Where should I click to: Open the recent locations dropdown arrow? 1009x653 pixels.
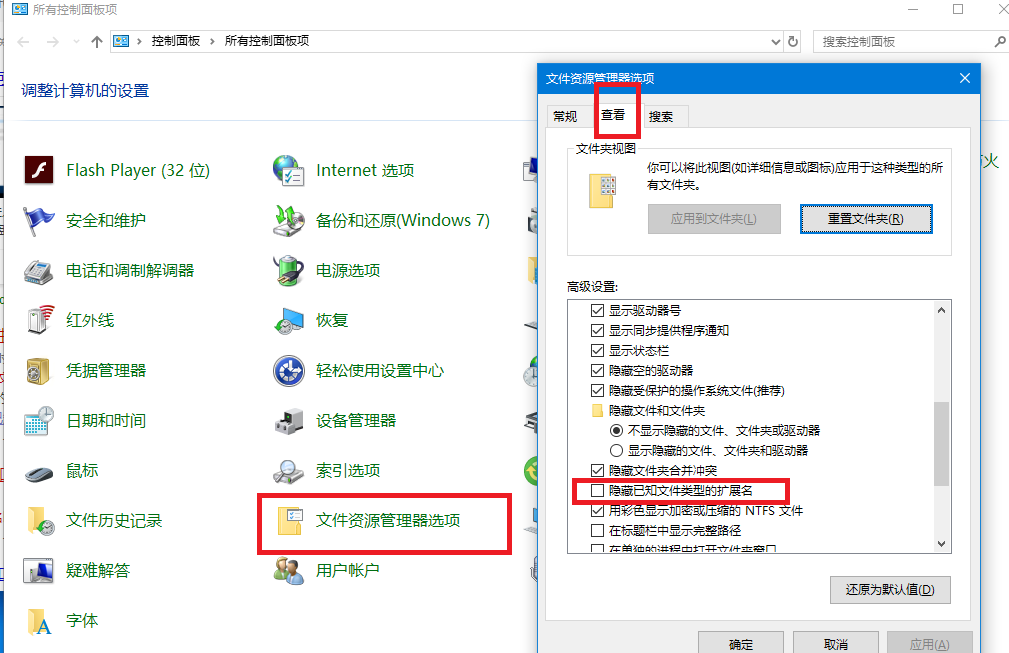(76, 42)
